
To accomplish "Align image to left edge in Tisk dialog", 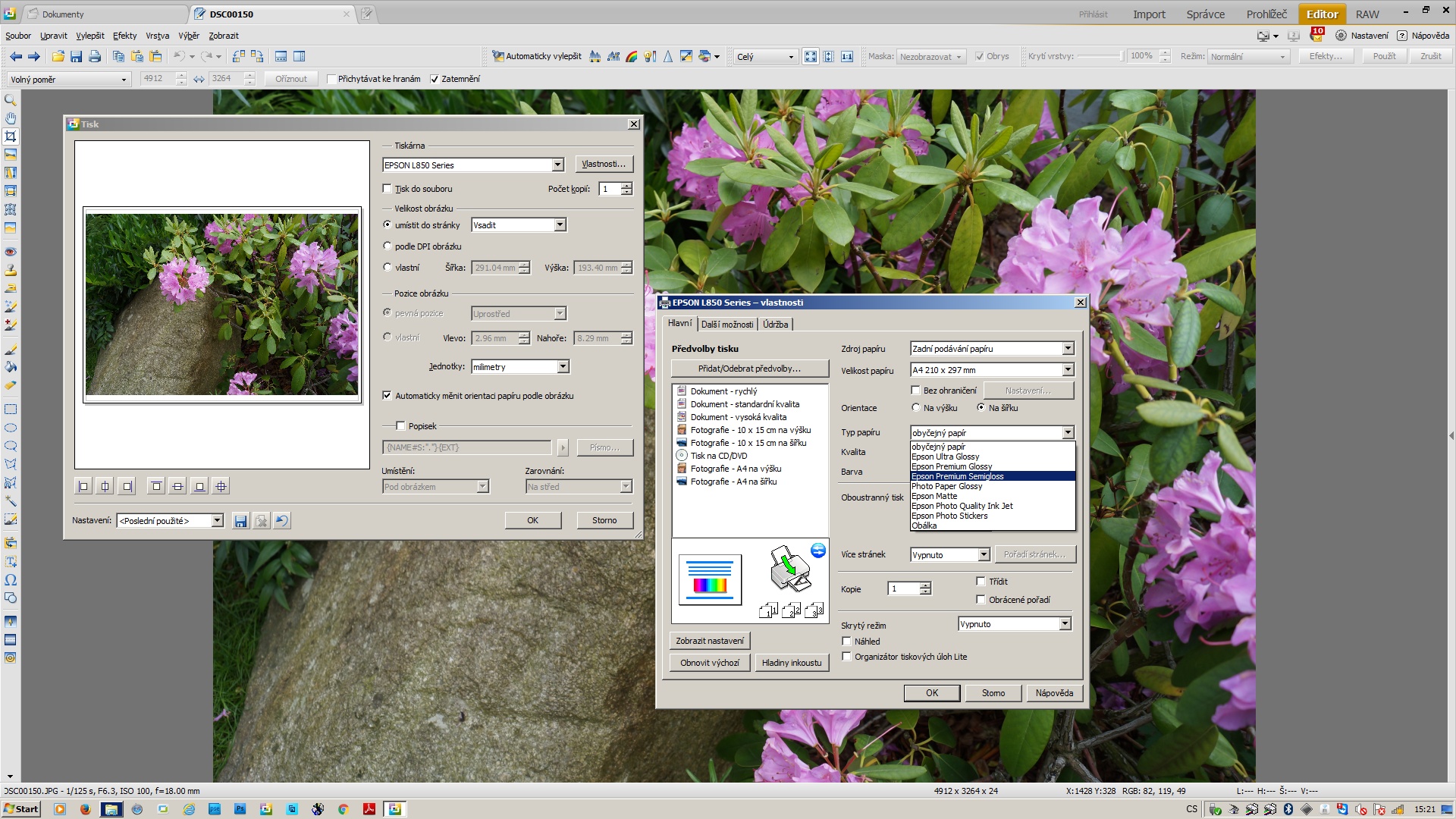I will [x=83, y=486].
